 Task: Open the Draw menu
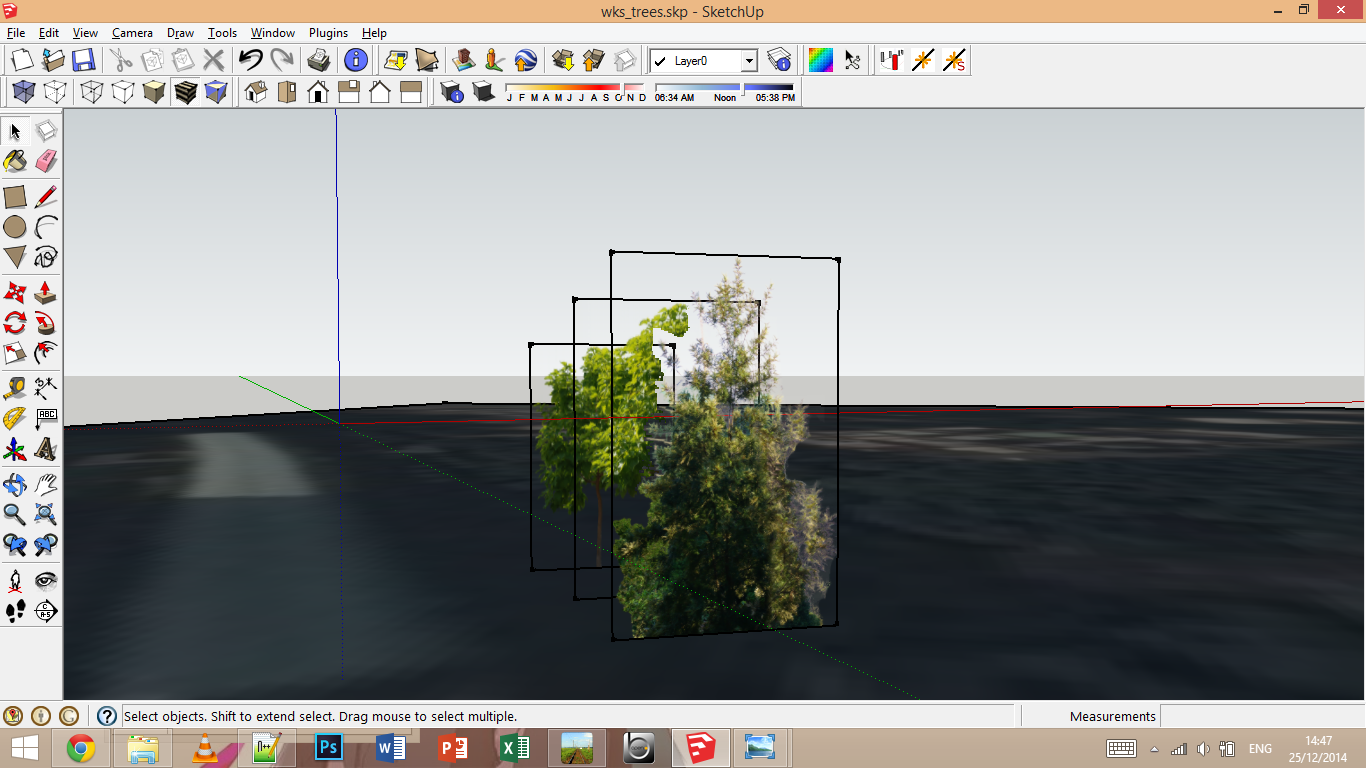point(180,33)
